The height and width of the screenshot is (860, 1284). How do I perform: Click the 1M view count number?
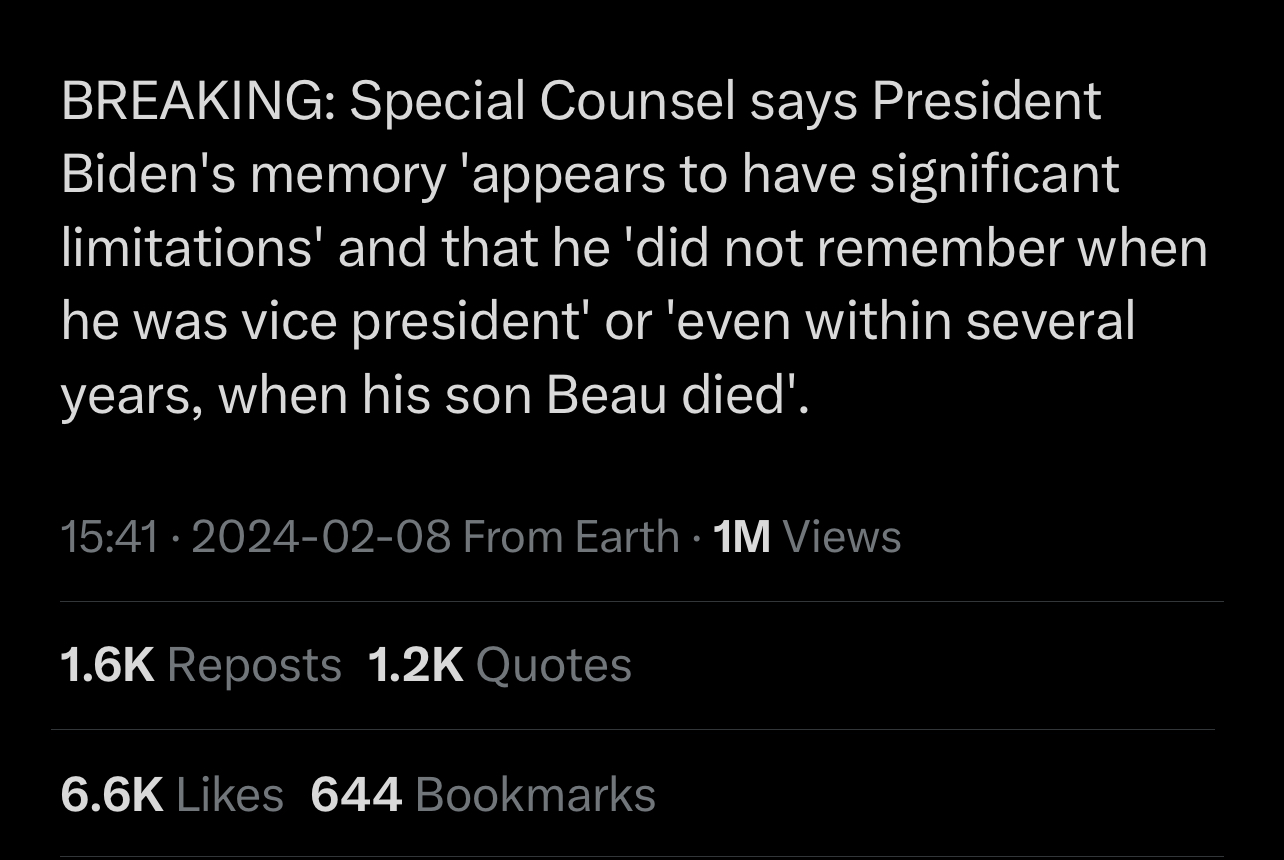tap(742, 537)
